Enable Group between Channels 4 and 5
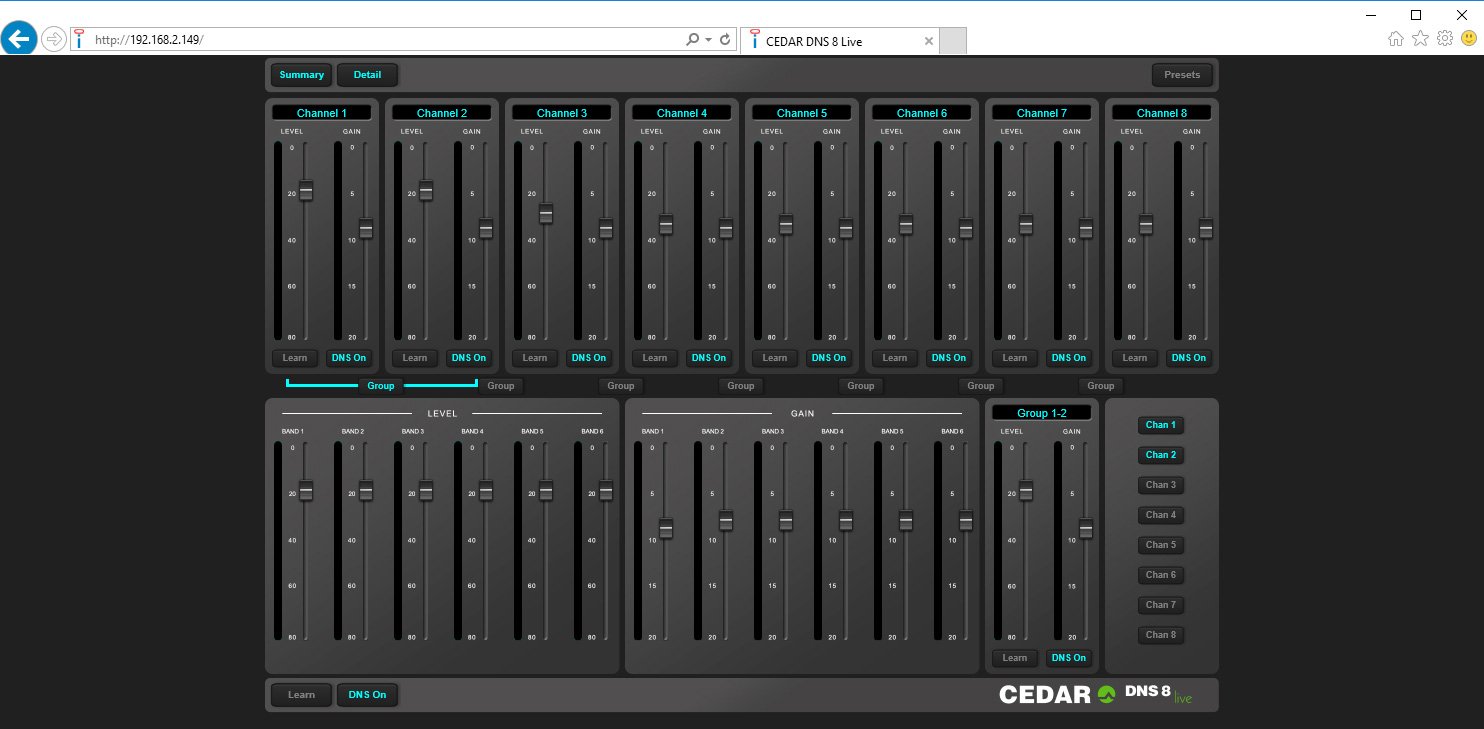 pos(741,386)
